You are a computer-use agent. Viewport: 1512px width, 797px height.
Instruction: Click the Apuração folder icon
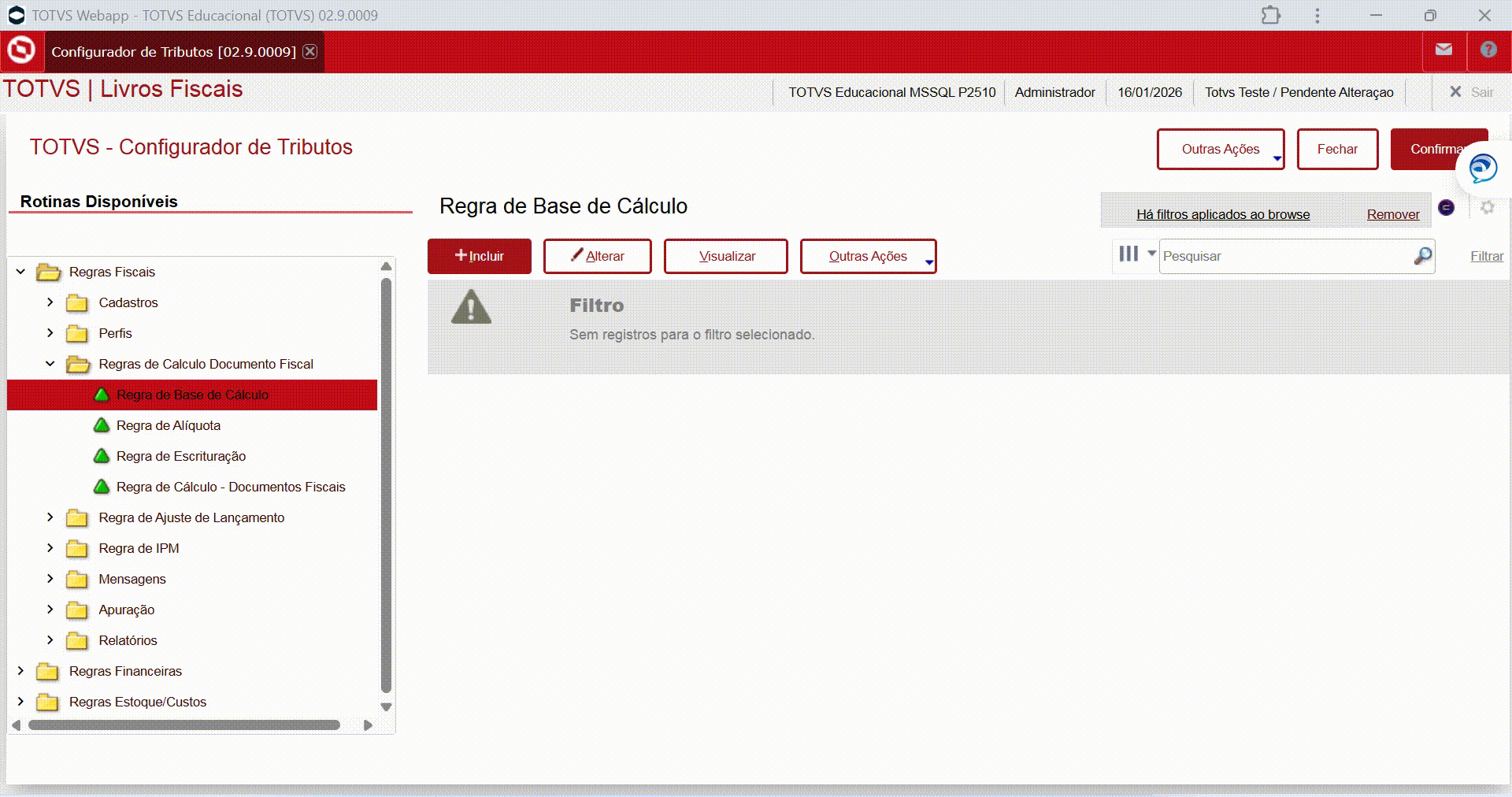(x=76, y=610)
